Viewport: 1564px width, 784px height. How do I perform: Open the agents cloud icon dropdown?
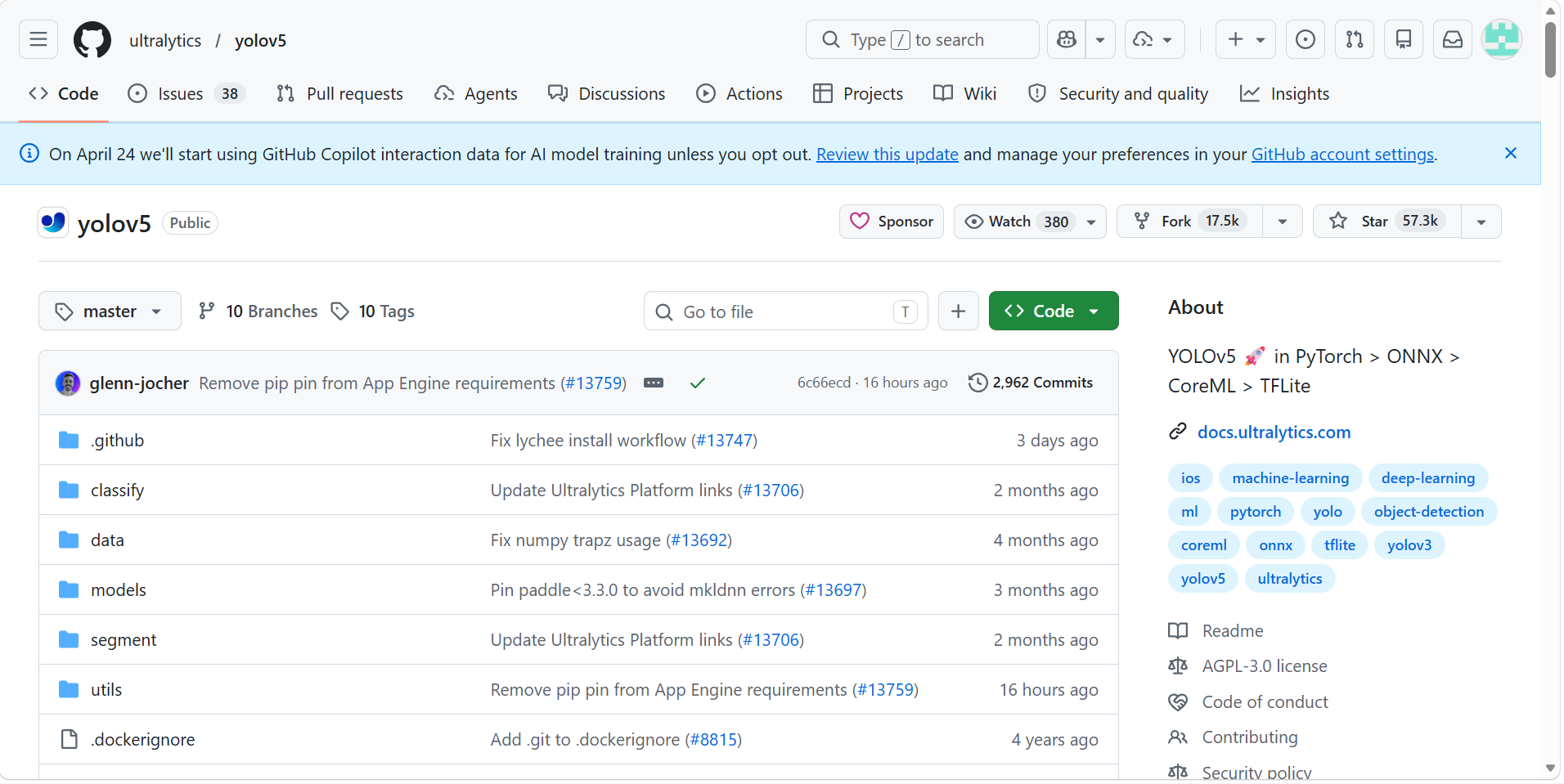coord(1154,39)
